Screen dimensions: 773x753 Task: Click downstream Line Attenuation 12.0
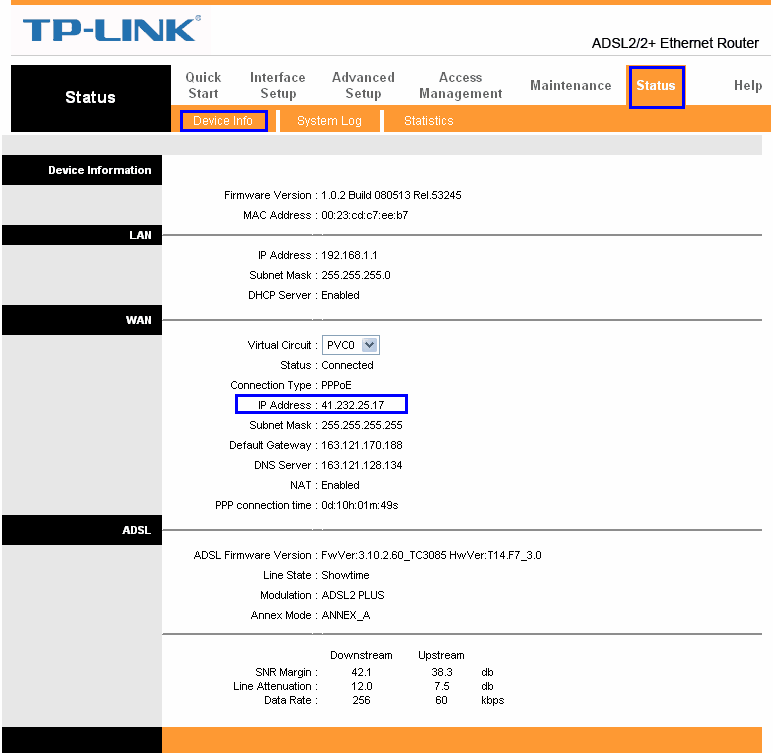tap(361, 686)
